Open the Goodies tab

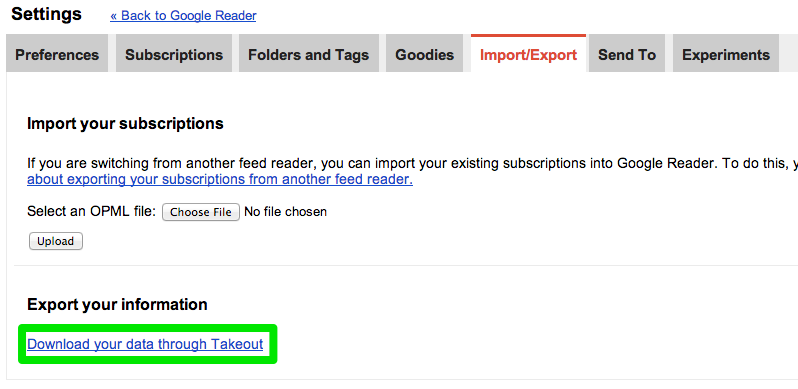point(424,54)
